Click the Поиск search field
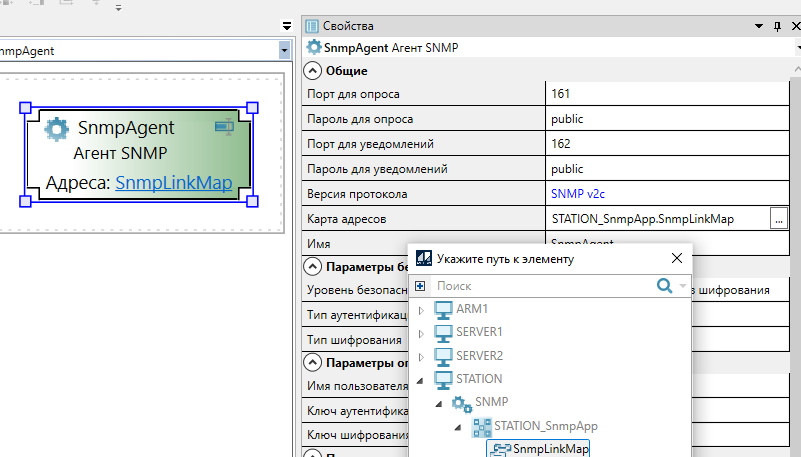This screenshot has height=457, width=801. 540,286
